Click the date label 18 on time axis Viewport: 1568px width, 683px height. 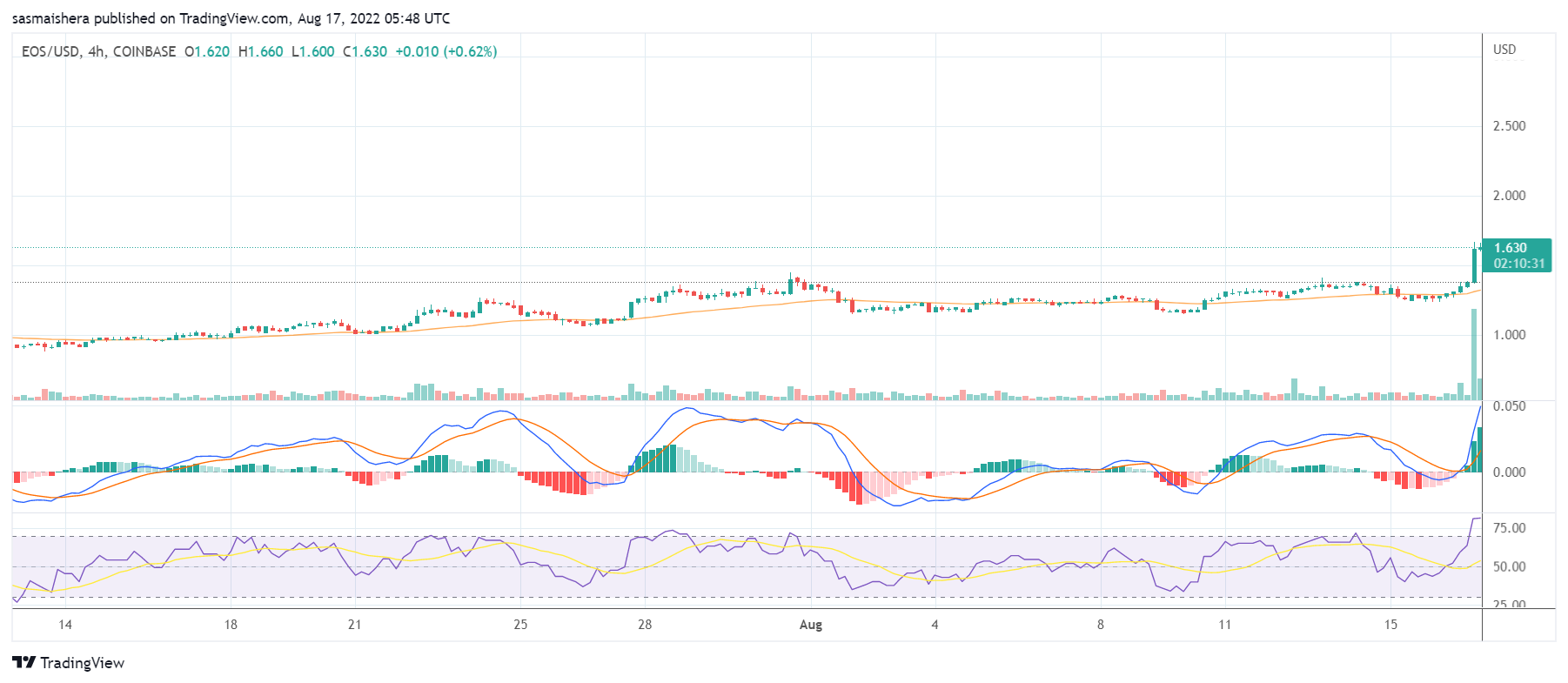pos(231,625)
